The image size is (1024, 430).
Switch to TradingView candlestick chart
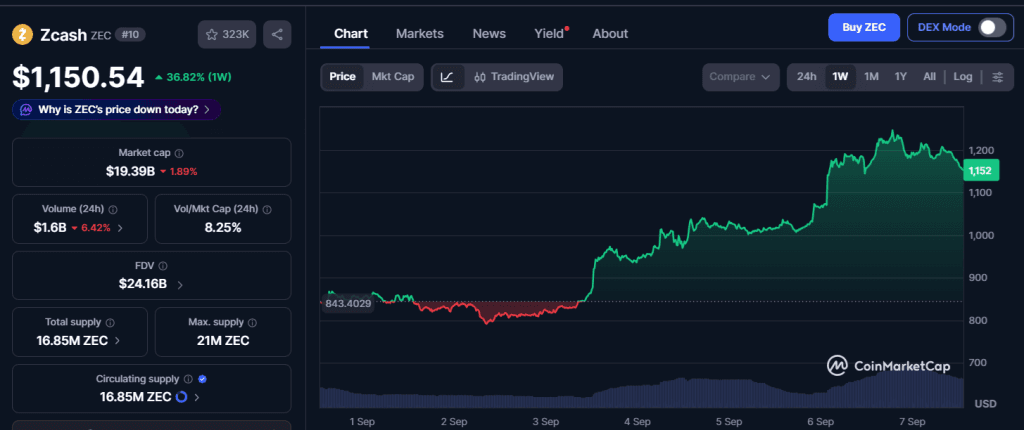click(x=514, y=77)
